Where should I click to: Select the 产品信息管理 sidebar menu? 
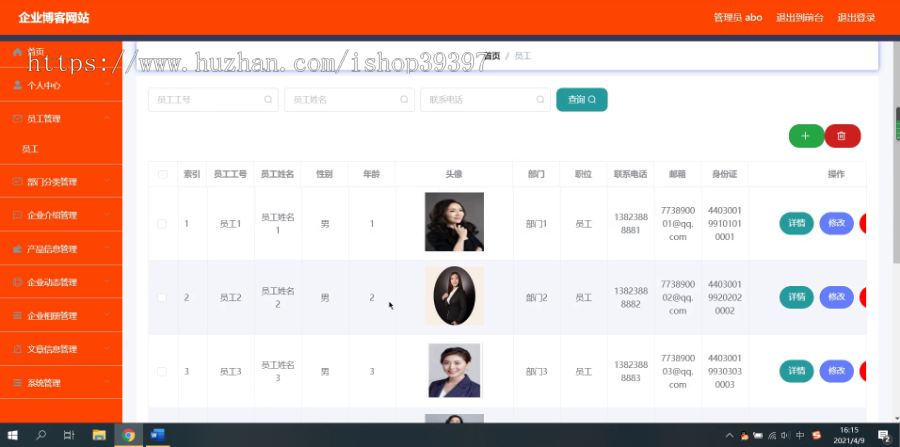point(61,249)
